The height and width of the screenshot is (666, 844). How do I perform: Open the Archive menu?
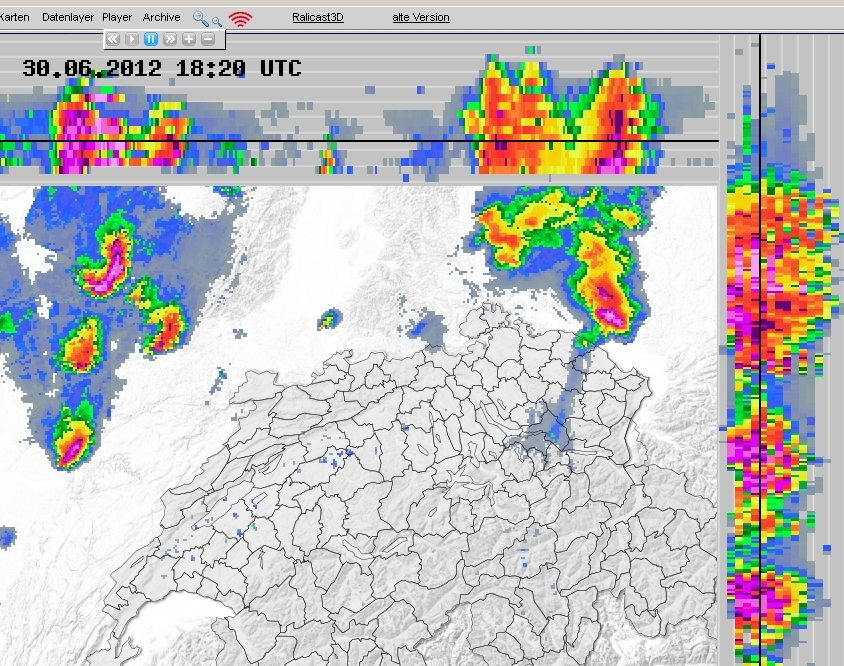coord(161,17)
